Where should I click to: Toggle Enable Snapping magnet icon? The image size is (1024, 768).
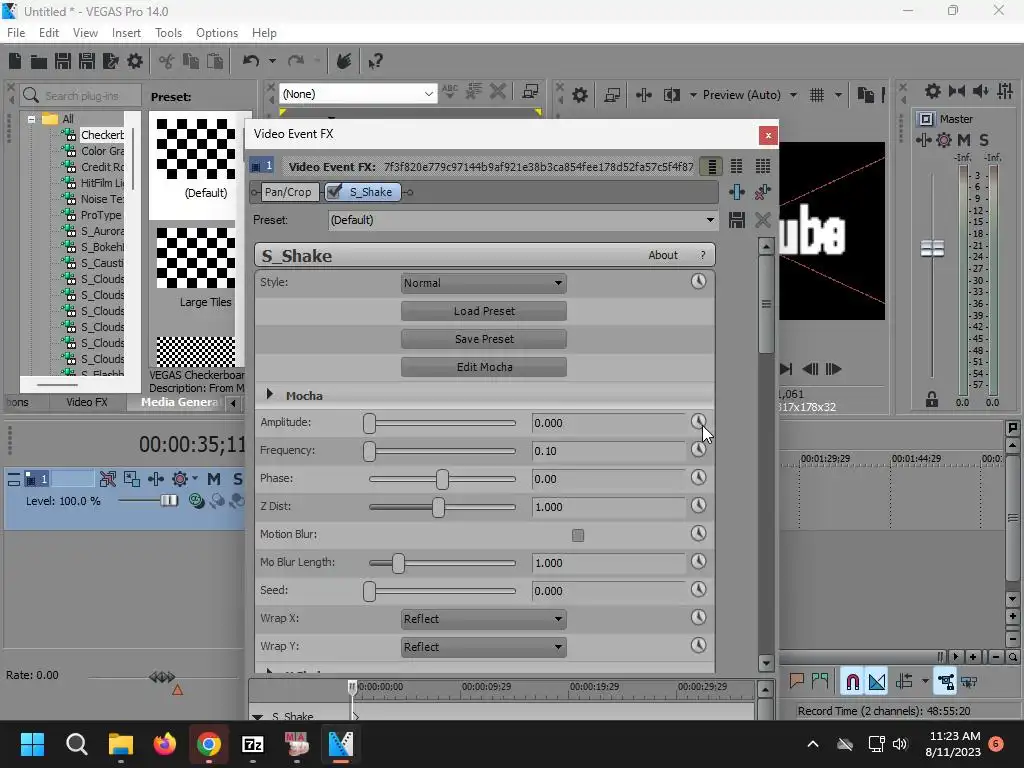point(852,682)
